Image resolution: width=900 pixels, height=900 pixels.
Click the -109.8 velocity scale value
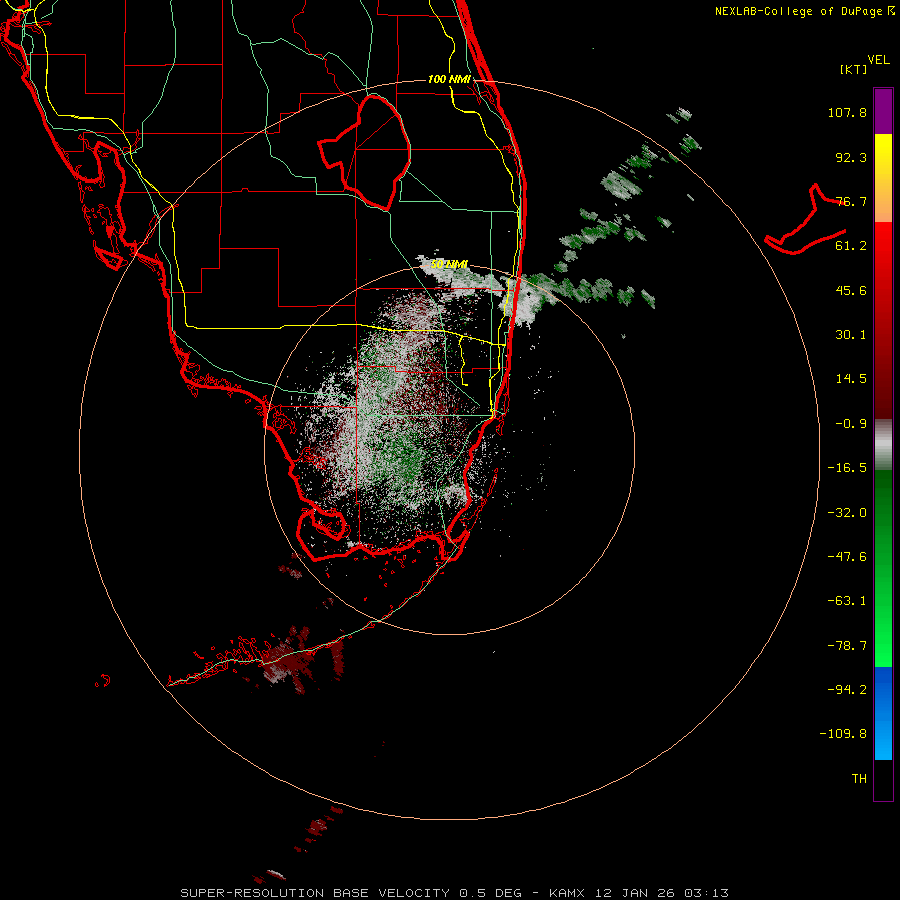tap(843, 734)
